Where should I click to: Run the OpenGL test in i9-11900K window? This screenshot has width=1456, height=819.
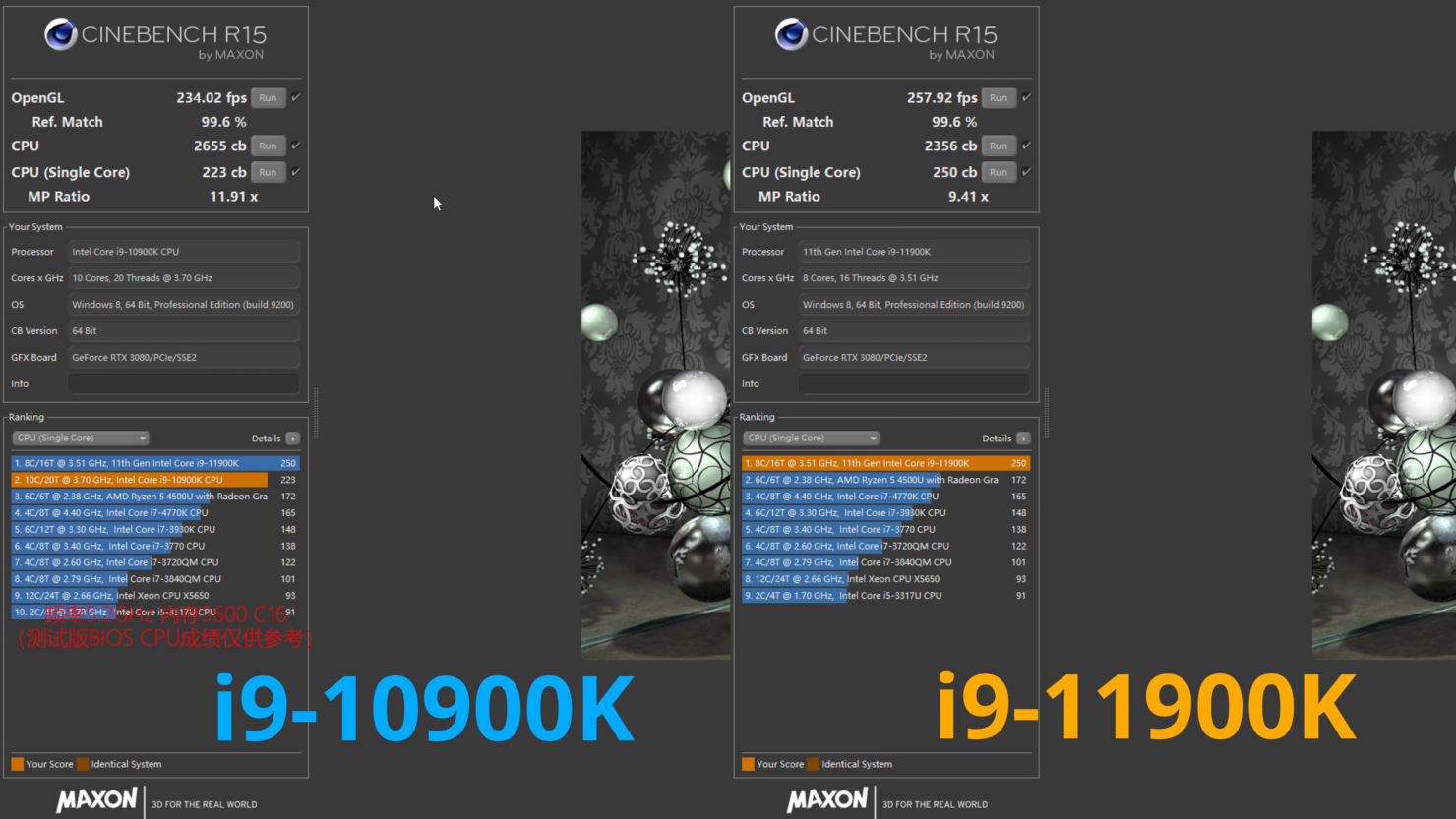999,97
